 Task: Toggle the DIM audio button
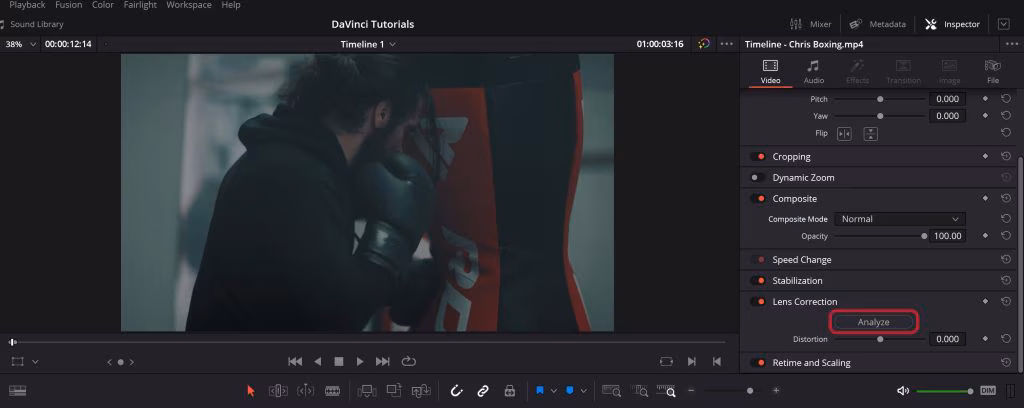tap(988, 390)
